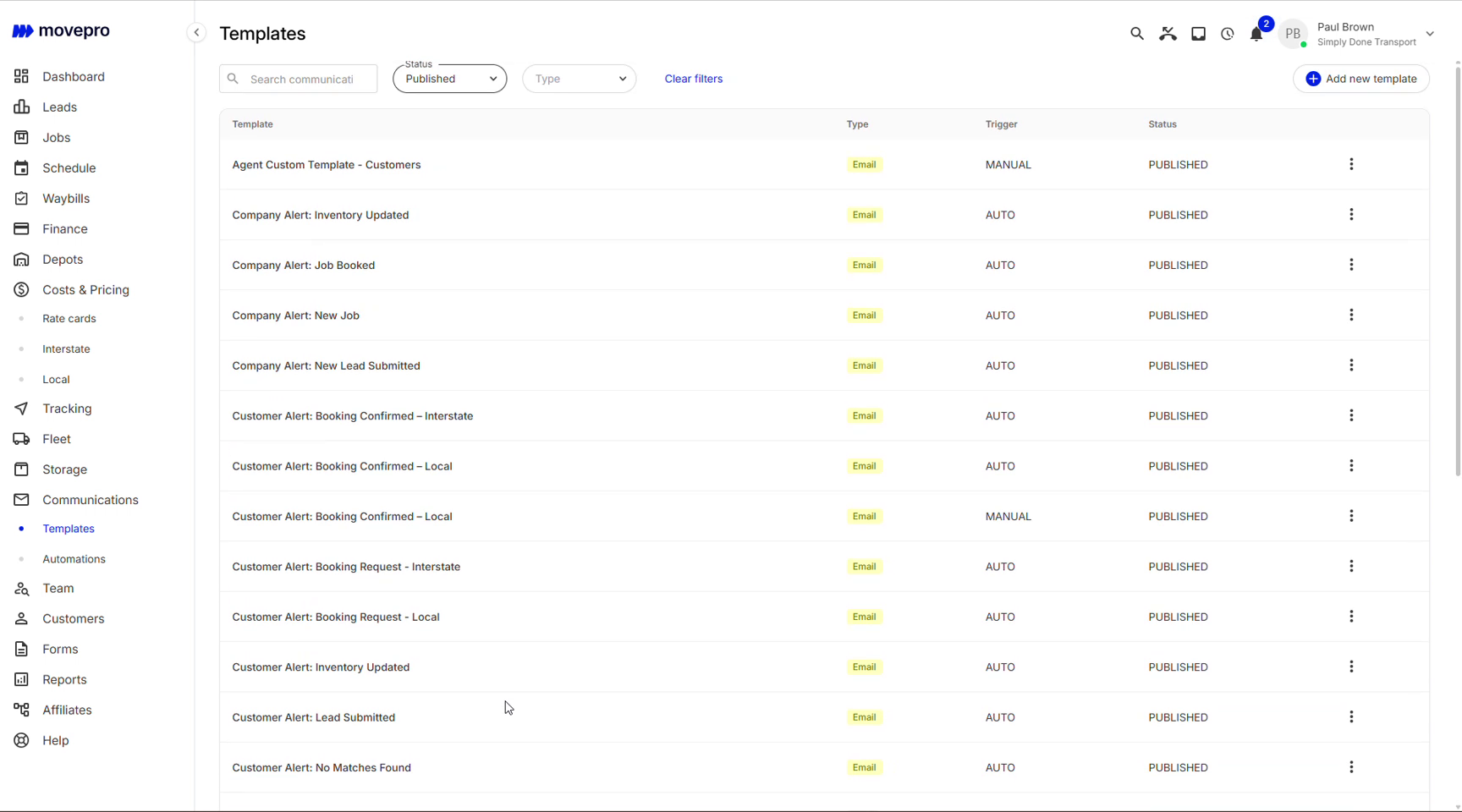Click the PB user avatar

point(1293,34)
